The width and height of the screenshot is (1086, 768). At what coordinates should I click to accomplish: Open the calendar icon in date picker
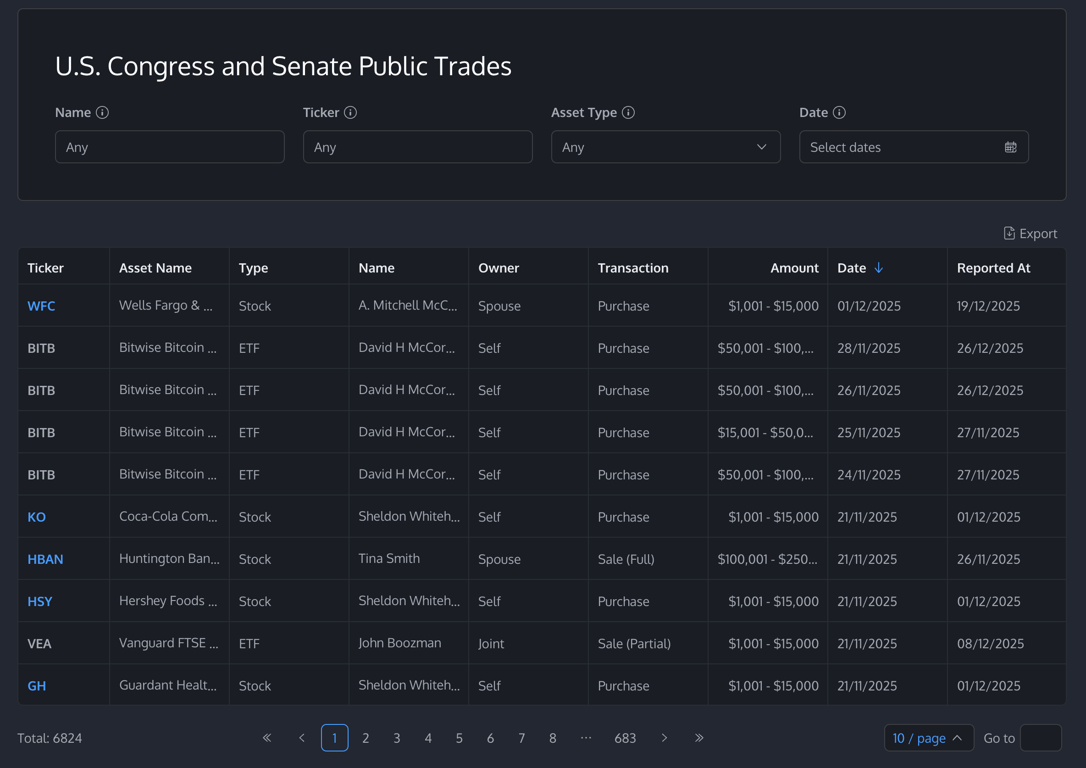click(1010, 147)
